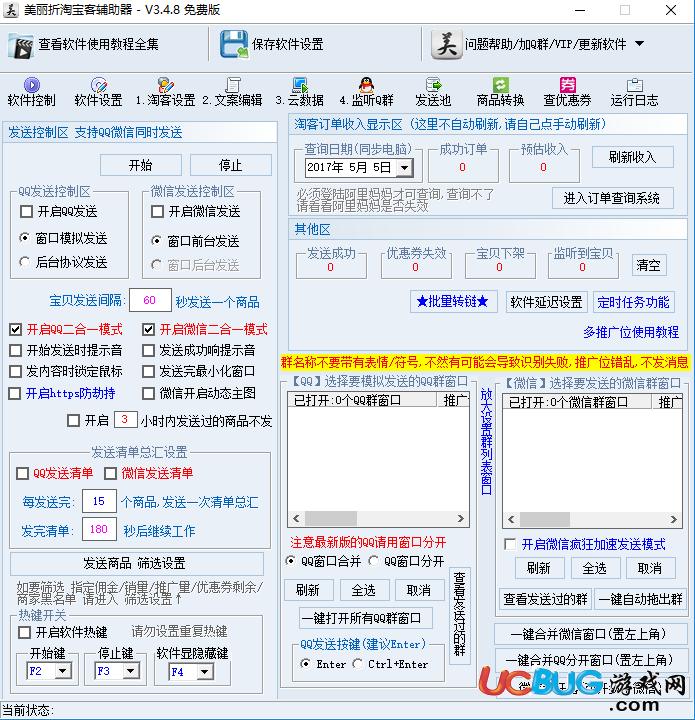Viewport: 695px width, 720px height.
Task: Click the 美 help logo icon
Action: [447, 44]
